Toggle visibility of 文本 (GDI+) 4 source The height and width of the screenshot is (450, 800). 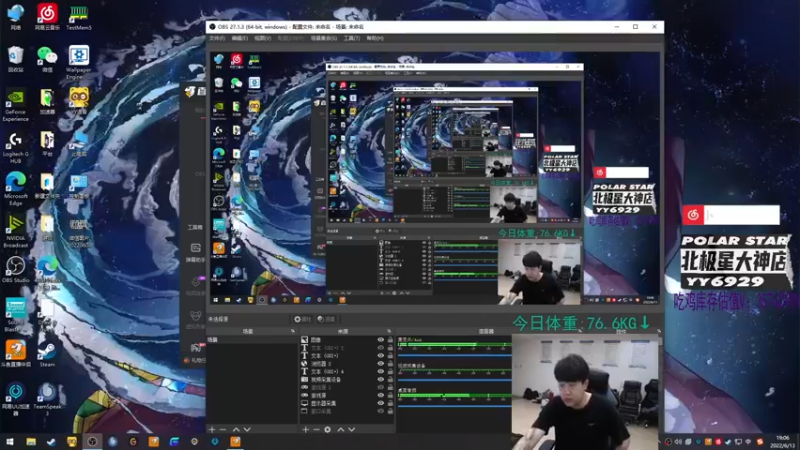pos(381,371)
